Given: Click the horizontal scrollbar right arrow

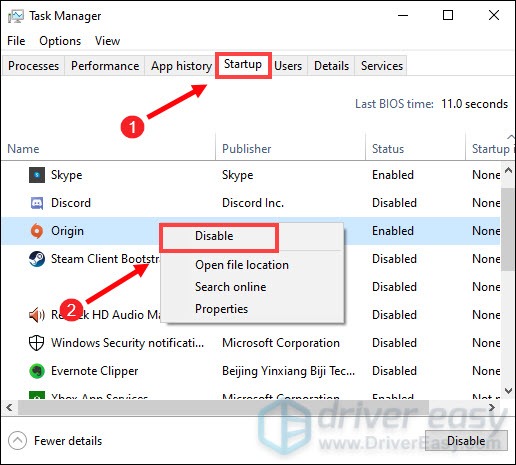Looking at the screenshot, I should [491, 407].
